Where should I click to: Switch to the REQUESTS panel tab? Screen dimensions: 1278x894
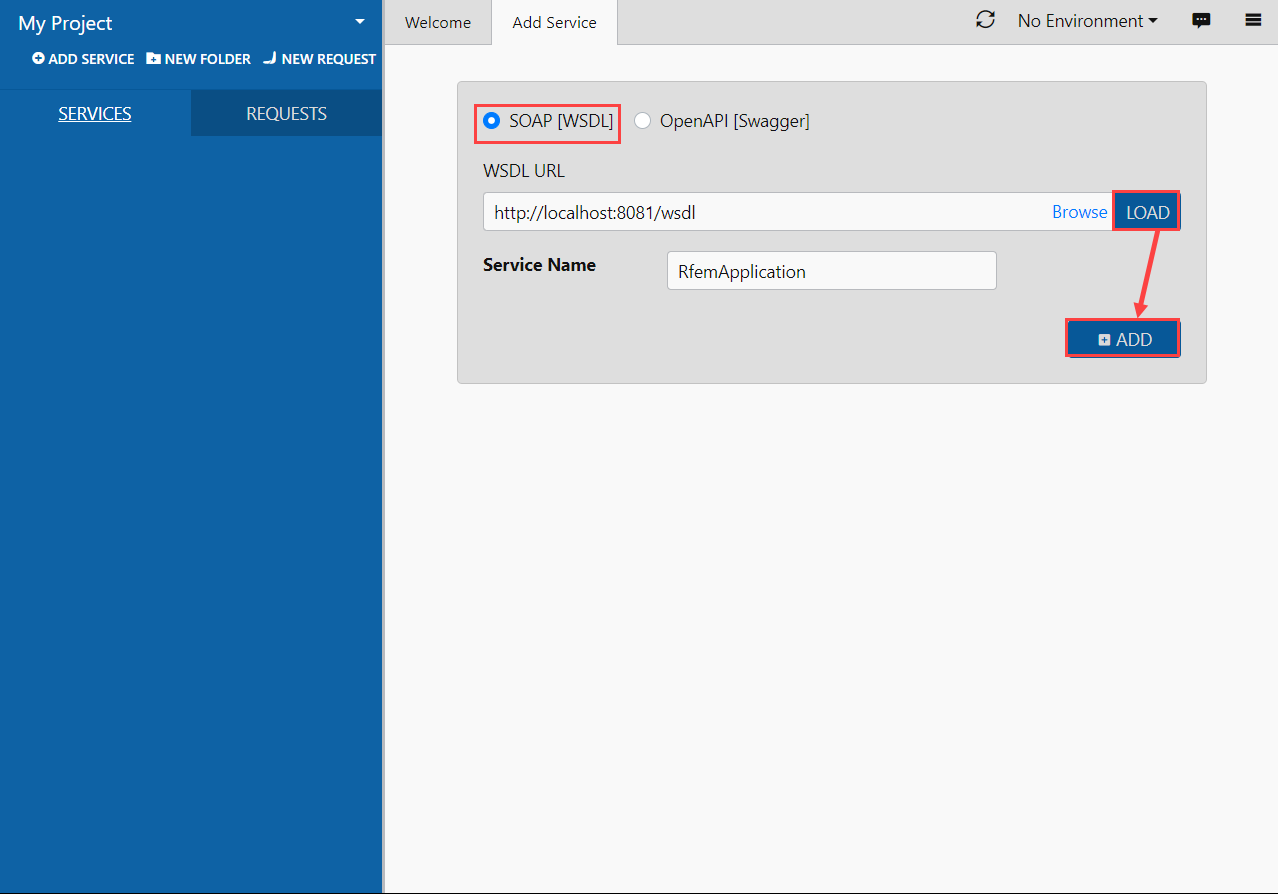[x=285, y=113]
